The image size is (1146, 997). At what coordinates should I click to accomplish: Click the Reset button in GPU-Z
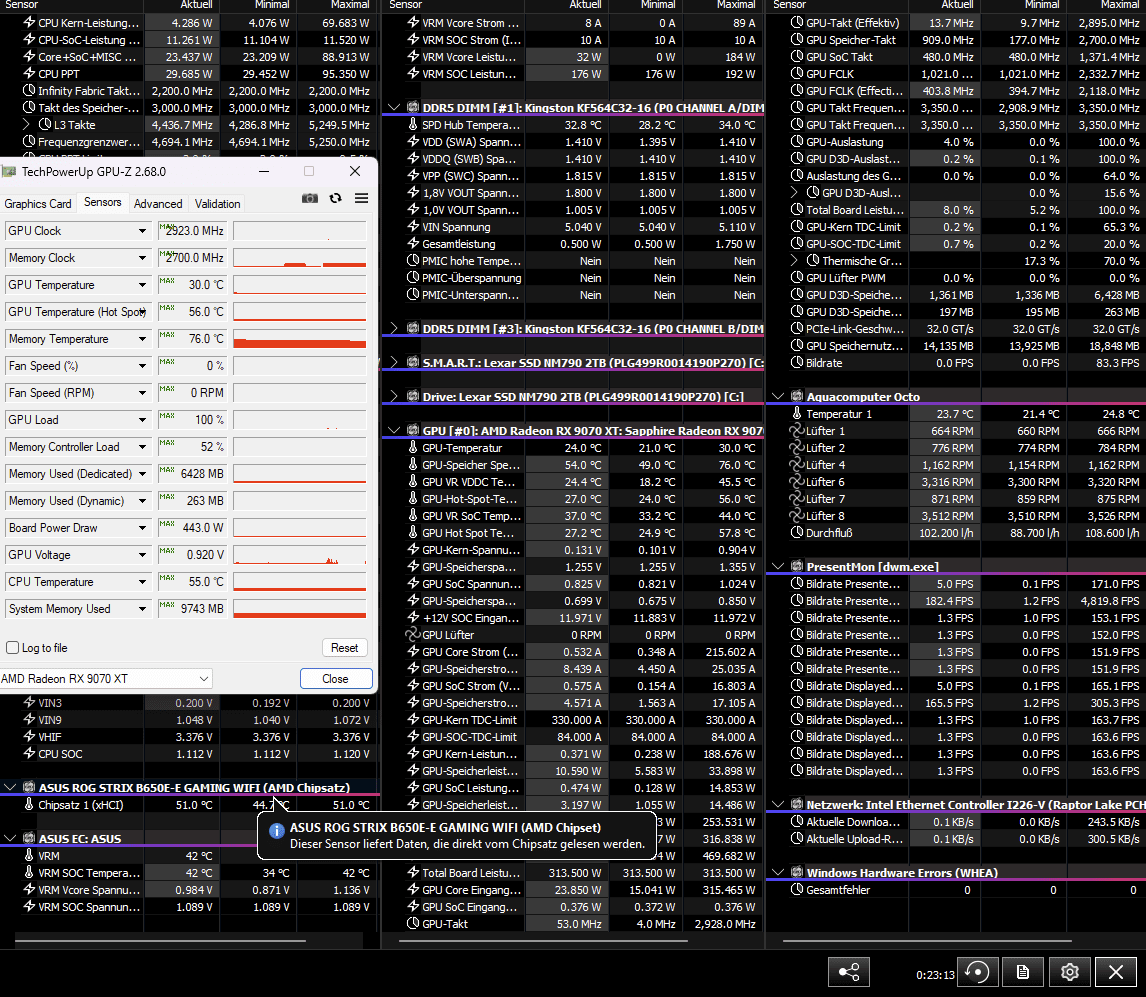(344, 648)
